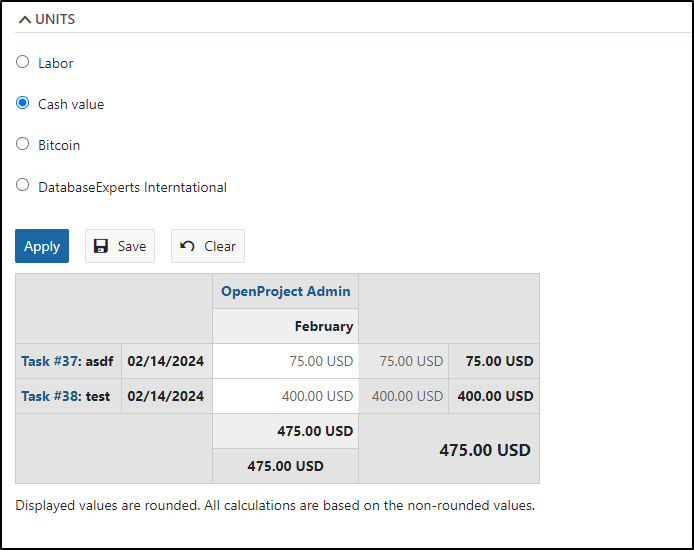The width and height of the screenshot is (694, 550).
Task: Click the 75.00 USD February cell
Action: pyautogui.click(x=285, y=361)
